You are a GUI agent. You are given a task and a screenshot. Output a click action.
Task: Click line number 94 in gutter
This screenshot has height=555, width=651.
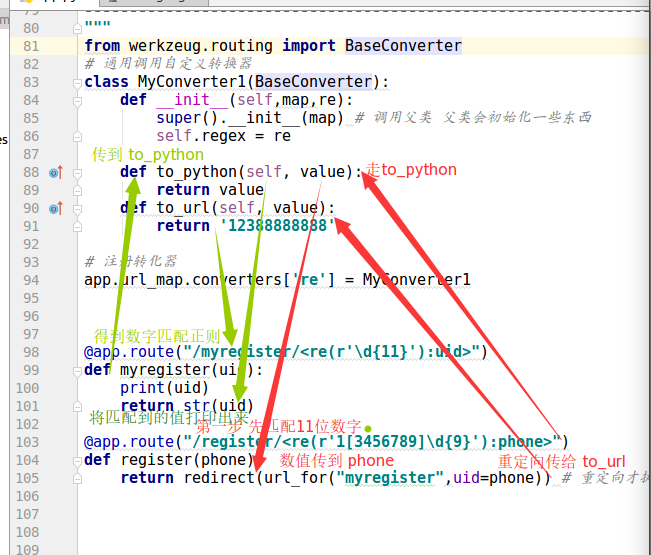31,280
